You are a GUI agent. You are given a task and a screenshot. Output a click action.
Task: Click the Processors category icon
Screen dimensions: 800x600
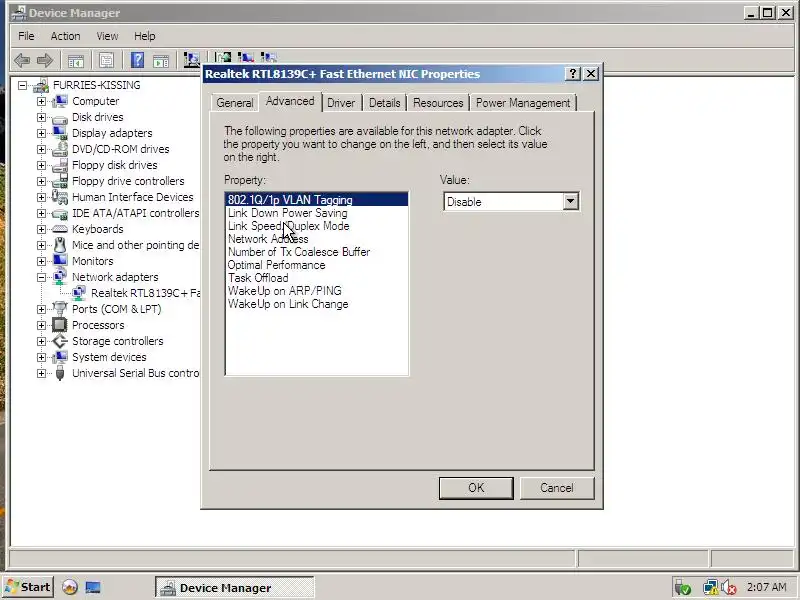tap(60, 325)
